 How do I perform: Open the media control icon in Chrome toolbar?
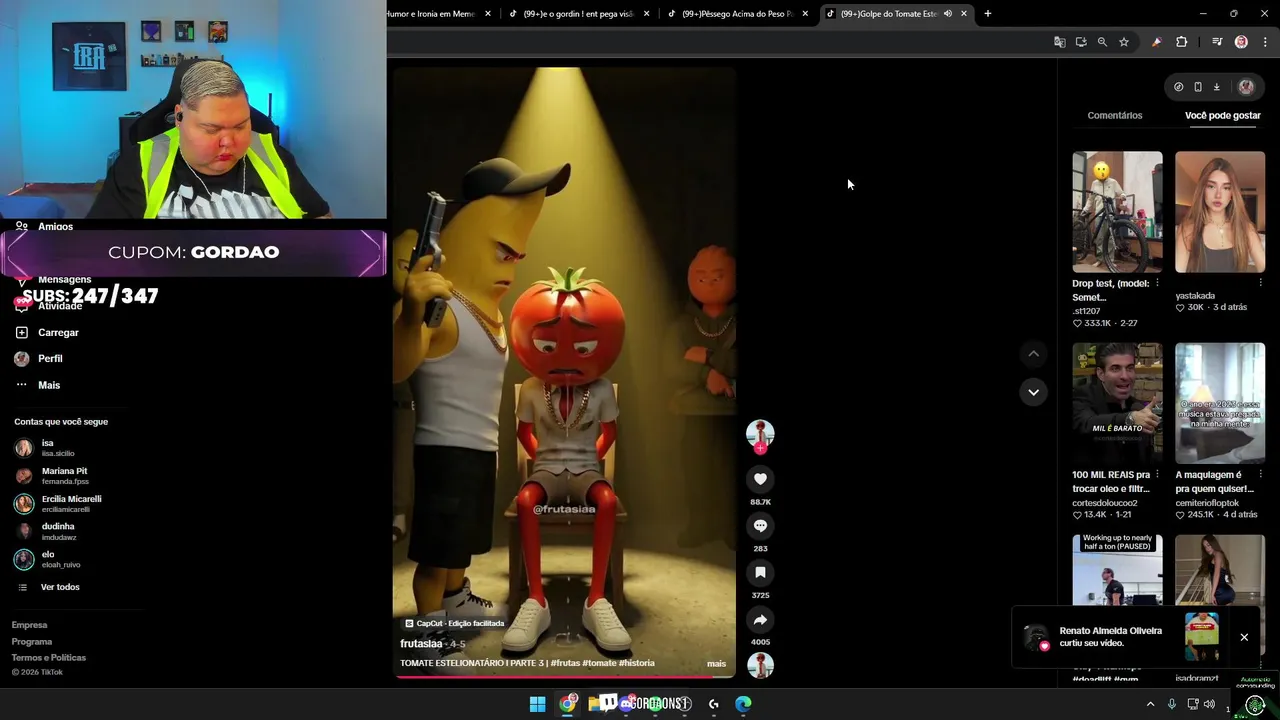1217,42
